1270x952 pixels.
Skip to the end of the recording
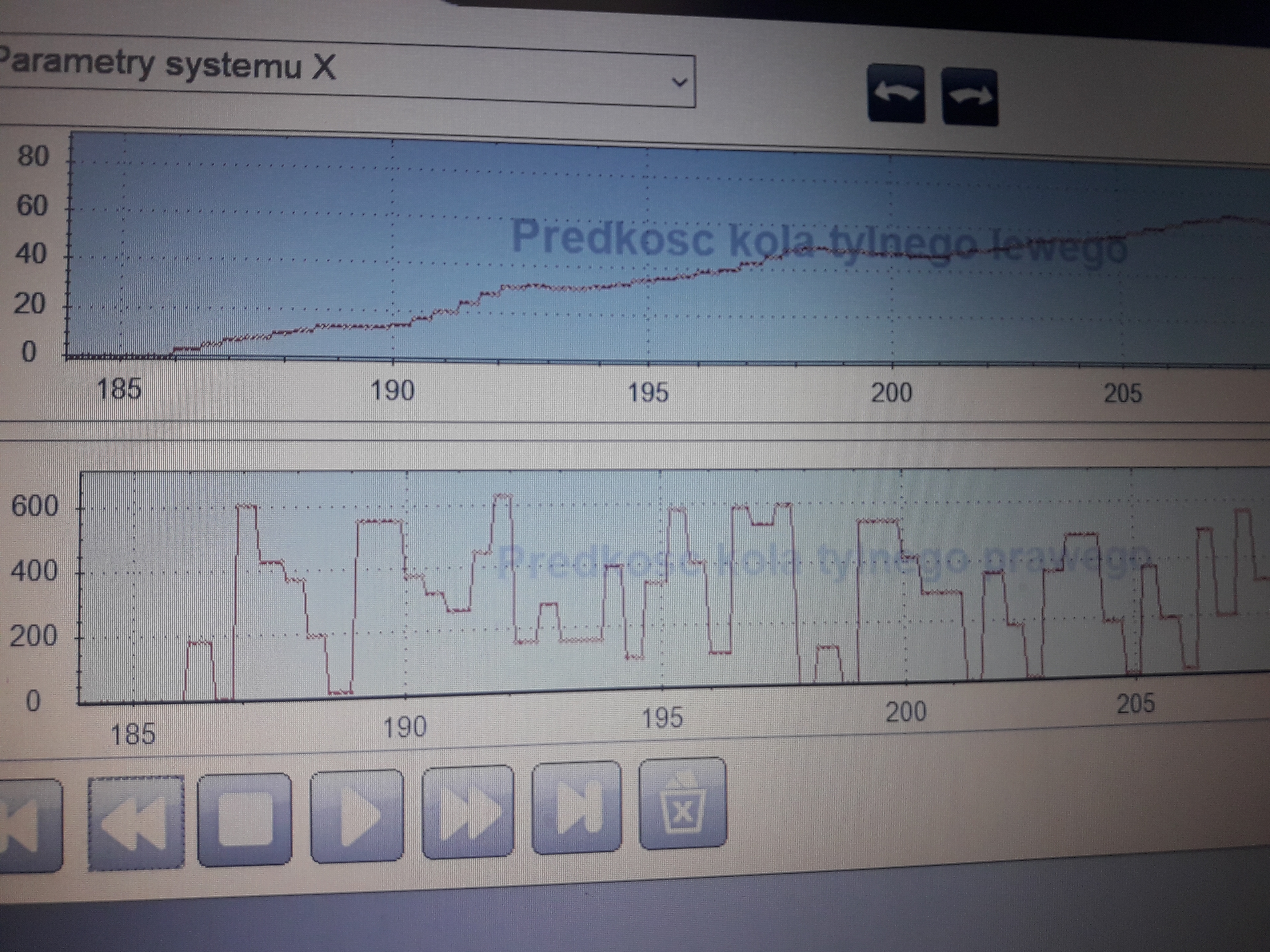(577, 807)
